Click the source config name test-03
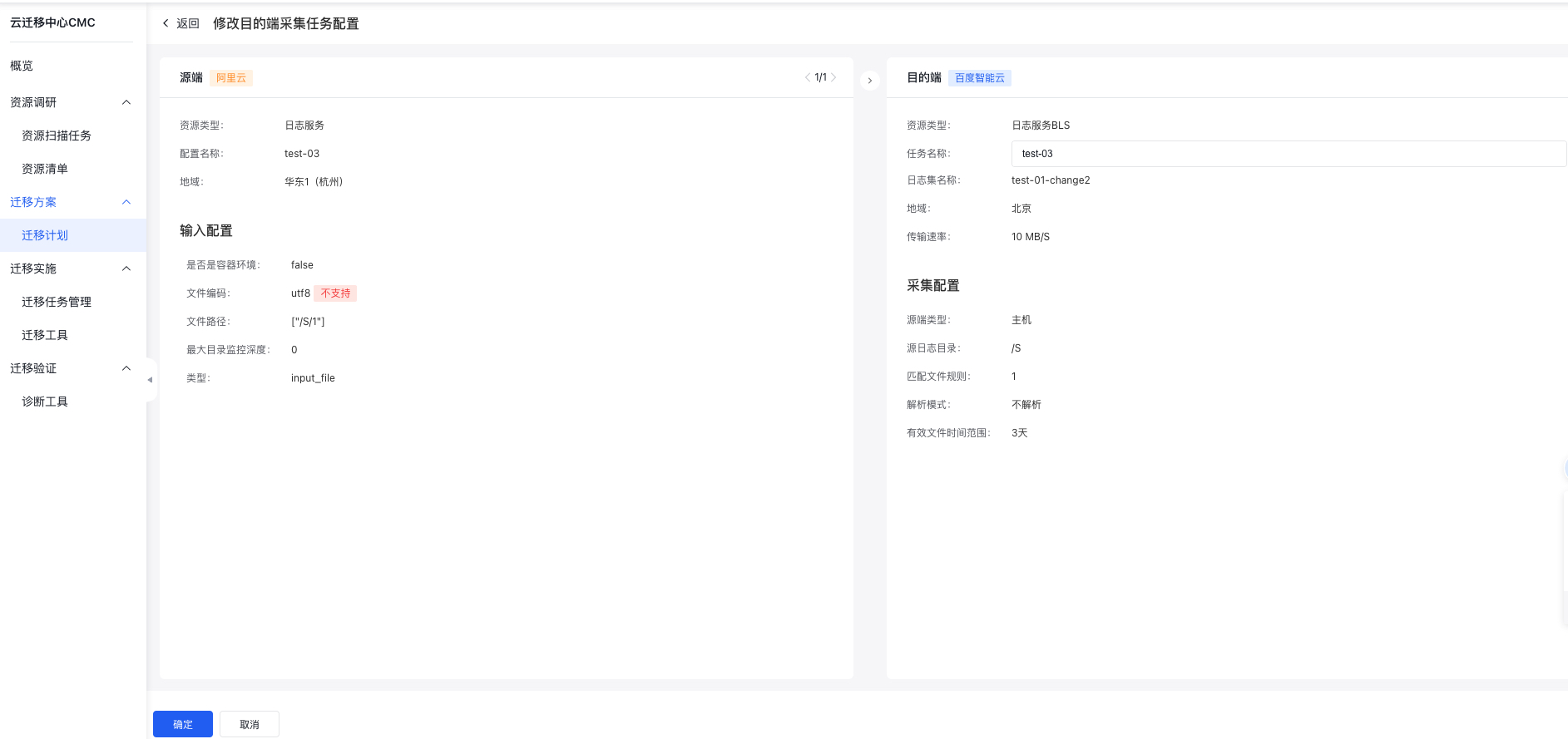This screenshot has width=1568, height=739. tap(302, 154)
